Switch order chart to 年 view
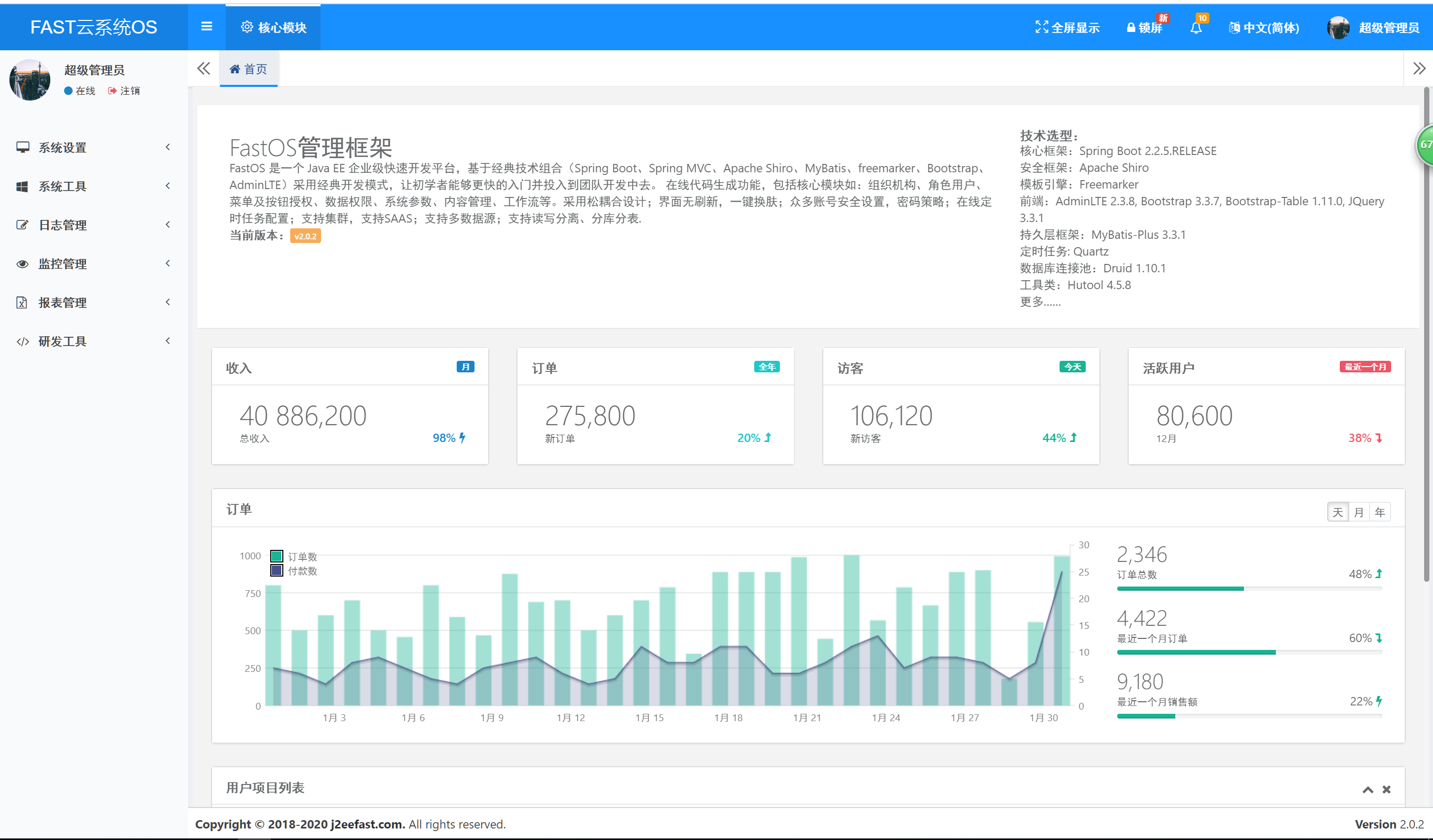The width and height of the screenshot is (1433, 840). point(1380,512)
